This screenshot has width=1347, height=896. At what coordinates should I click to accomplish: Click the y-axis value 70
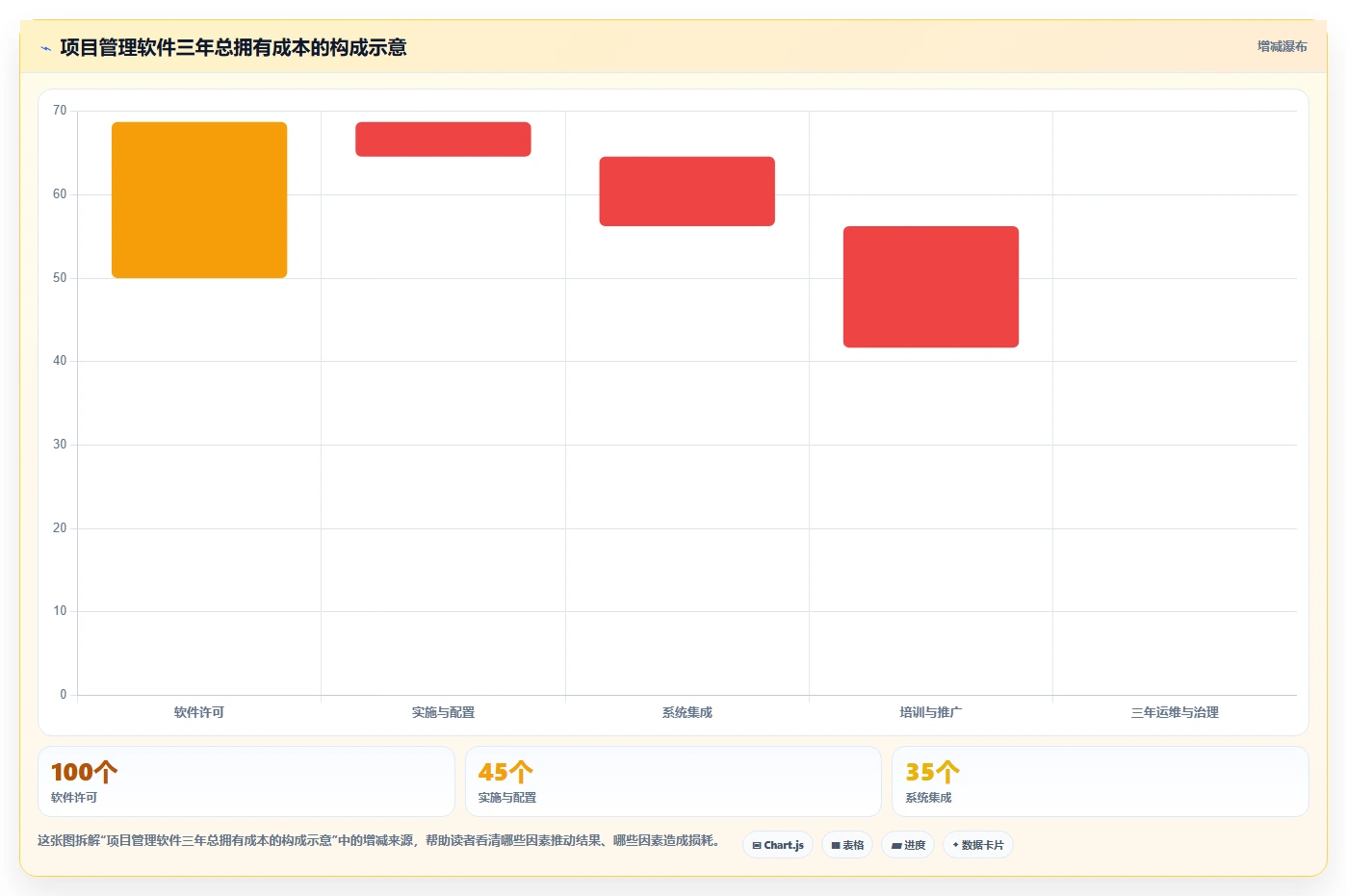coord(60,111)
